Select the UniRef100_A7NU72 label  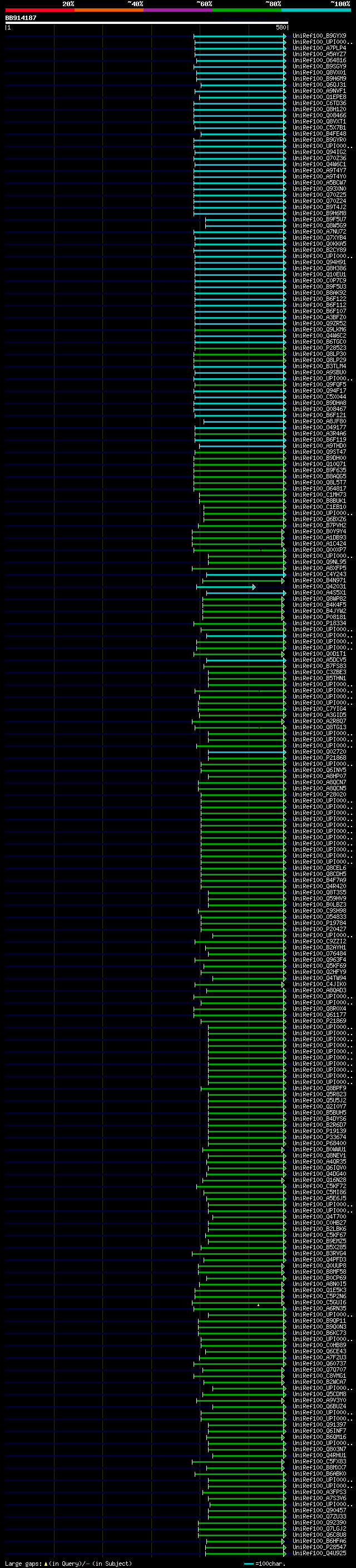click(319, 231)
